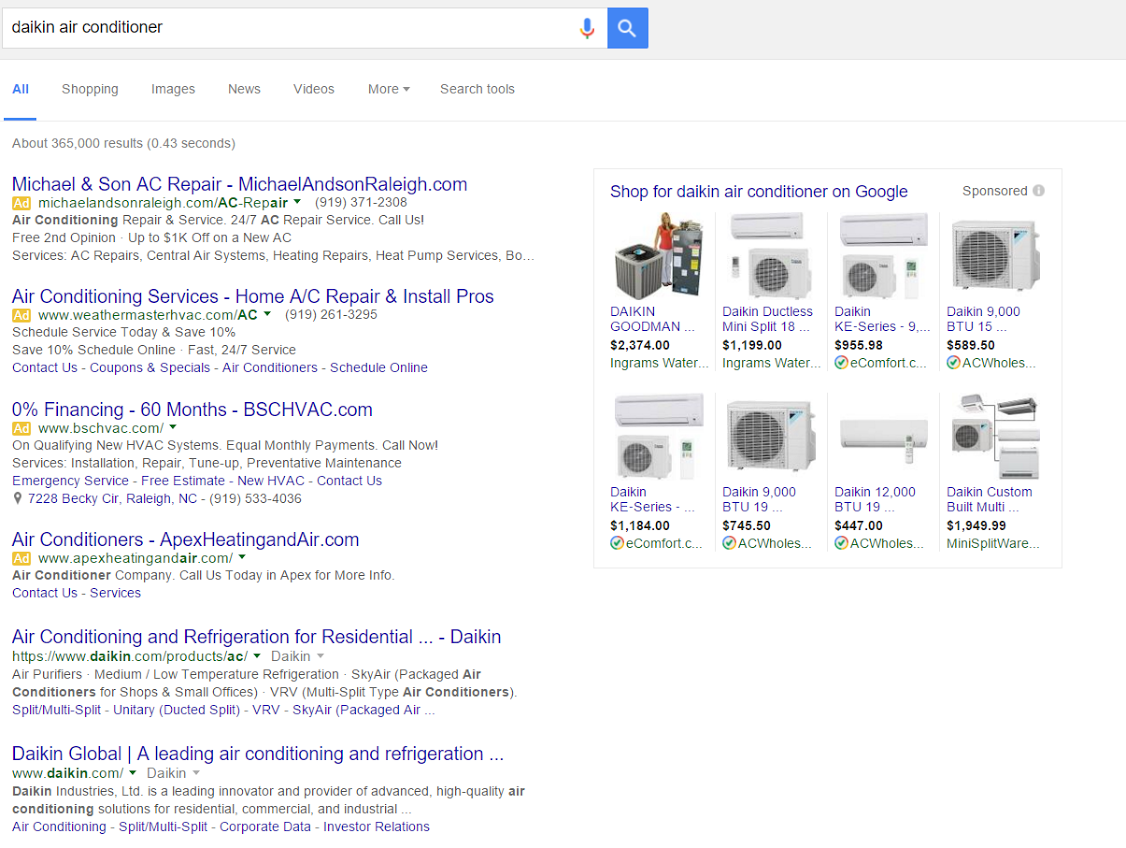Click About 365,000 results text
Screen dimensions: 1126x848
[124, 144]
